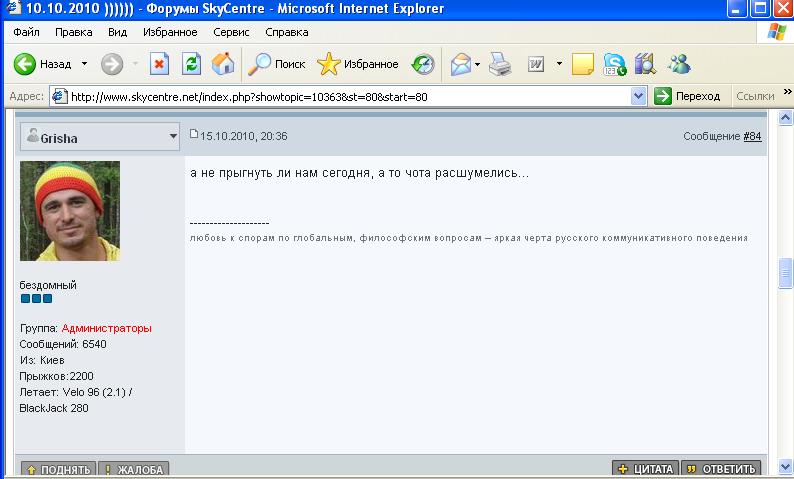
Task: Open the Избранное menu in menu bar
Action: pyautogui.click(x=170, y=32)
